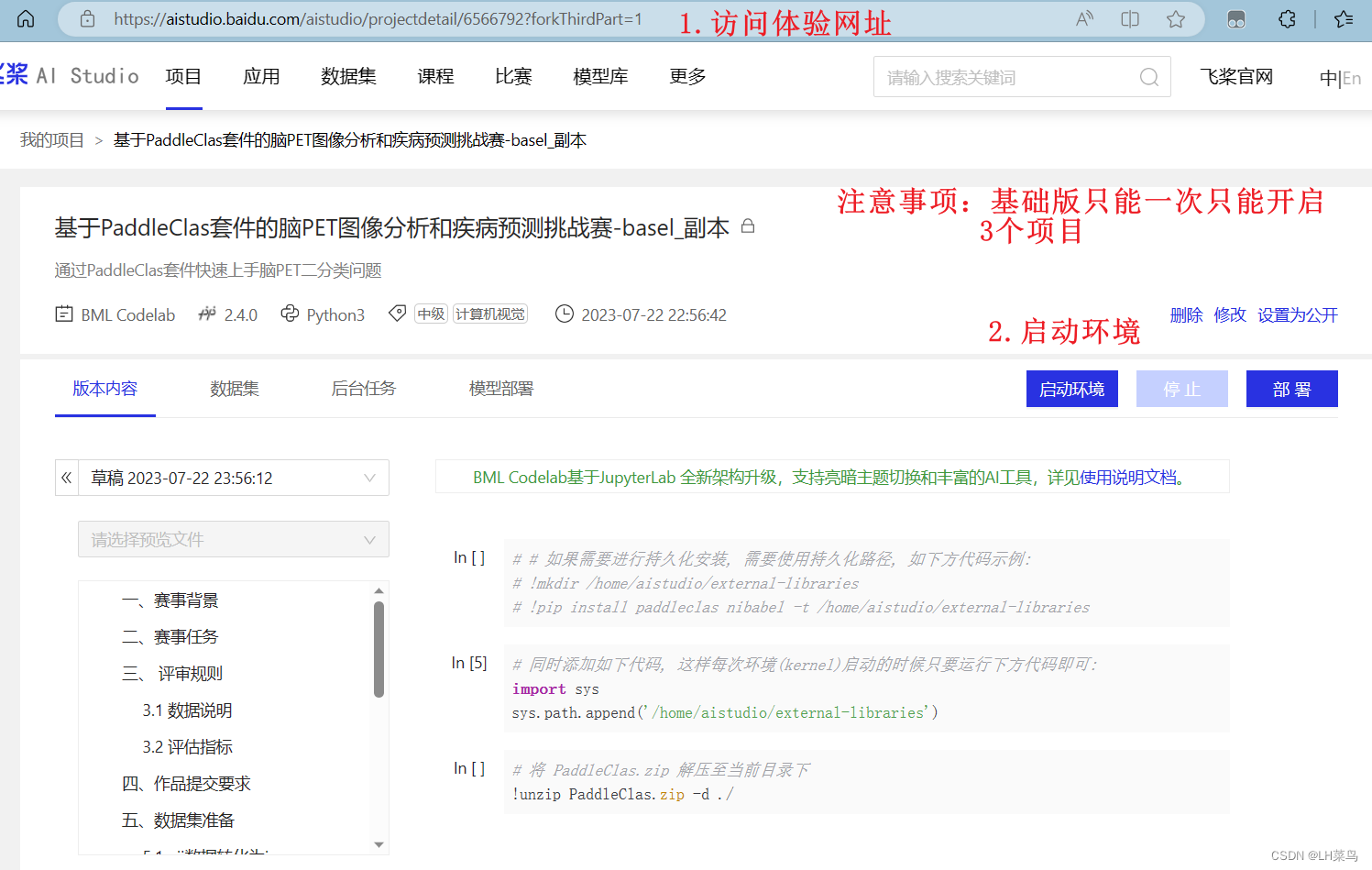Screen dimensions: 1372x870
Task: Click the 设置为公开 link
Action: pyautogui.click(x=1298, y=315)
